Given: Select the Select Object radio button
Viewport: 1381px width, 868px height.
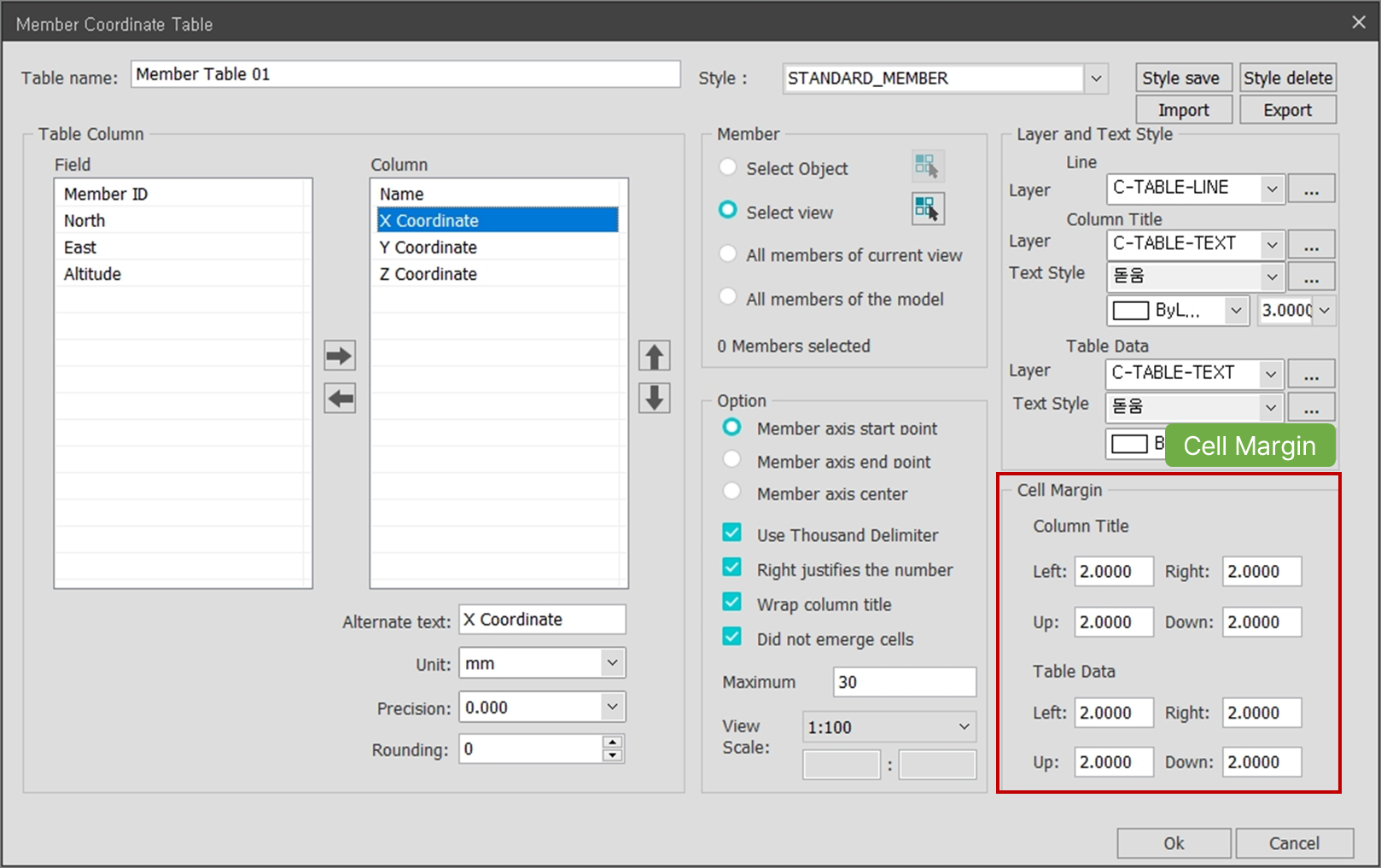Looking at the screenshot, I should click(x=728, y=166).
